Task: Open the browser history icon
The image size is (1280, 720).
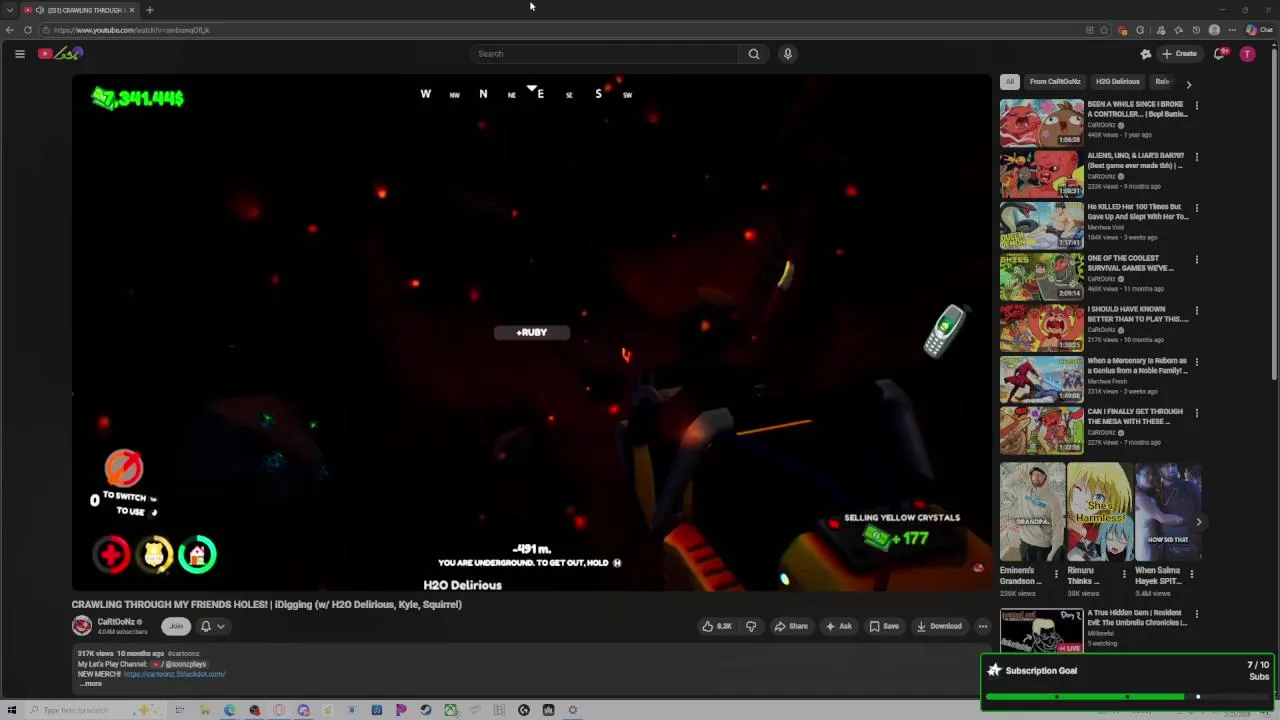Action: pyautogui.click(x=1196, y=30)
